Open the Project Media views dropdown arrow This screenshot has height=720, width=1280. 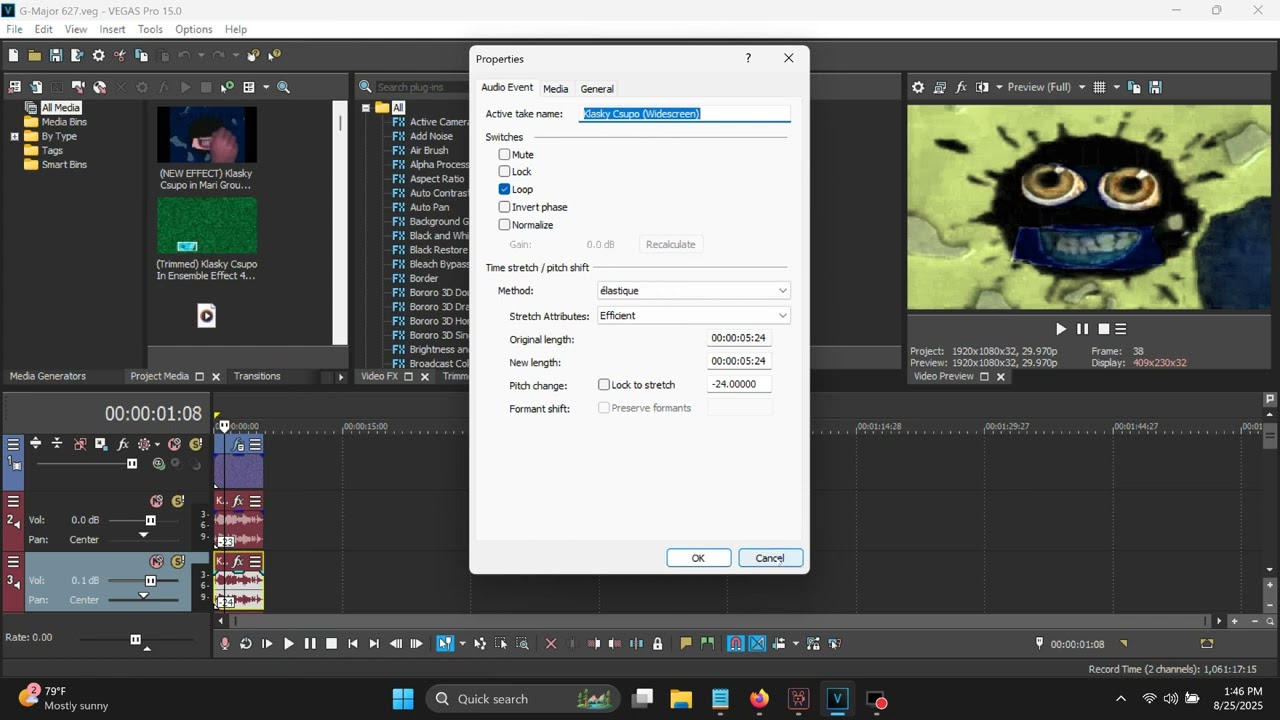point(266,87)
